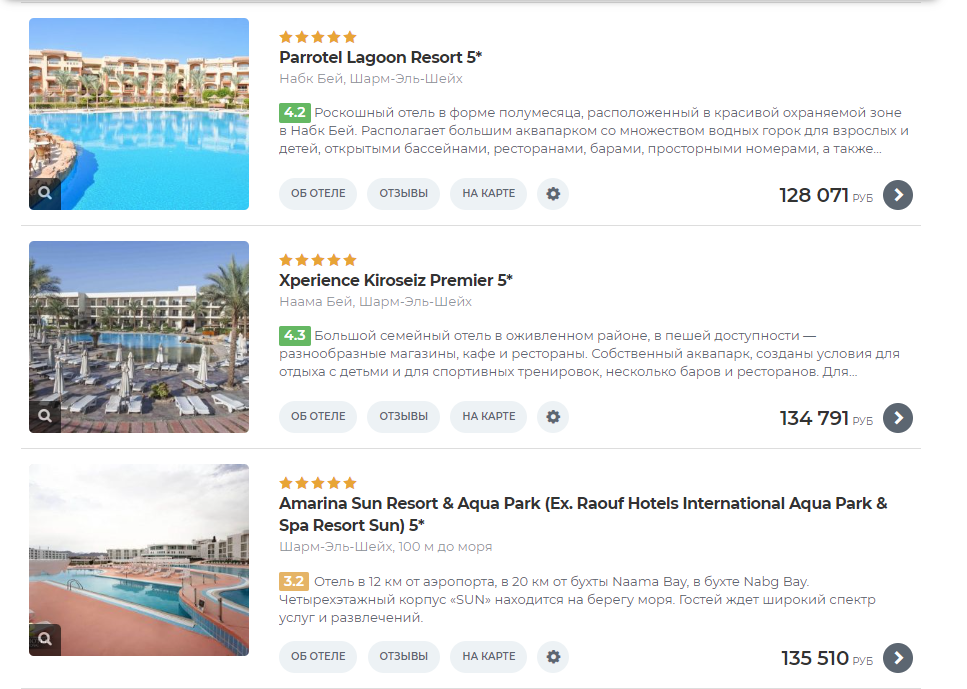Zoom the Xperience Kiroseiz photo with the magnifier icon
Screen dimensions: 967x689
click(45, 416)
